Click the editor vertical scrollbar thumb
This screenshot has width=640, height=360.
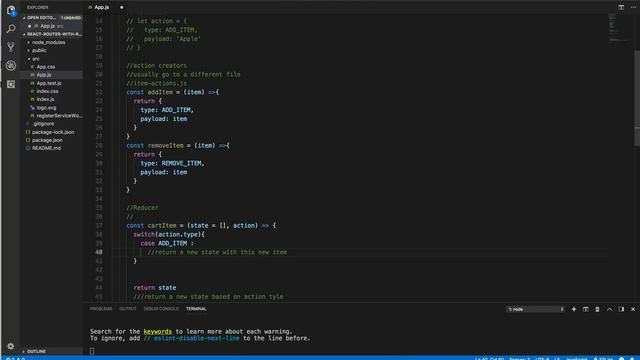coord(637,98)
